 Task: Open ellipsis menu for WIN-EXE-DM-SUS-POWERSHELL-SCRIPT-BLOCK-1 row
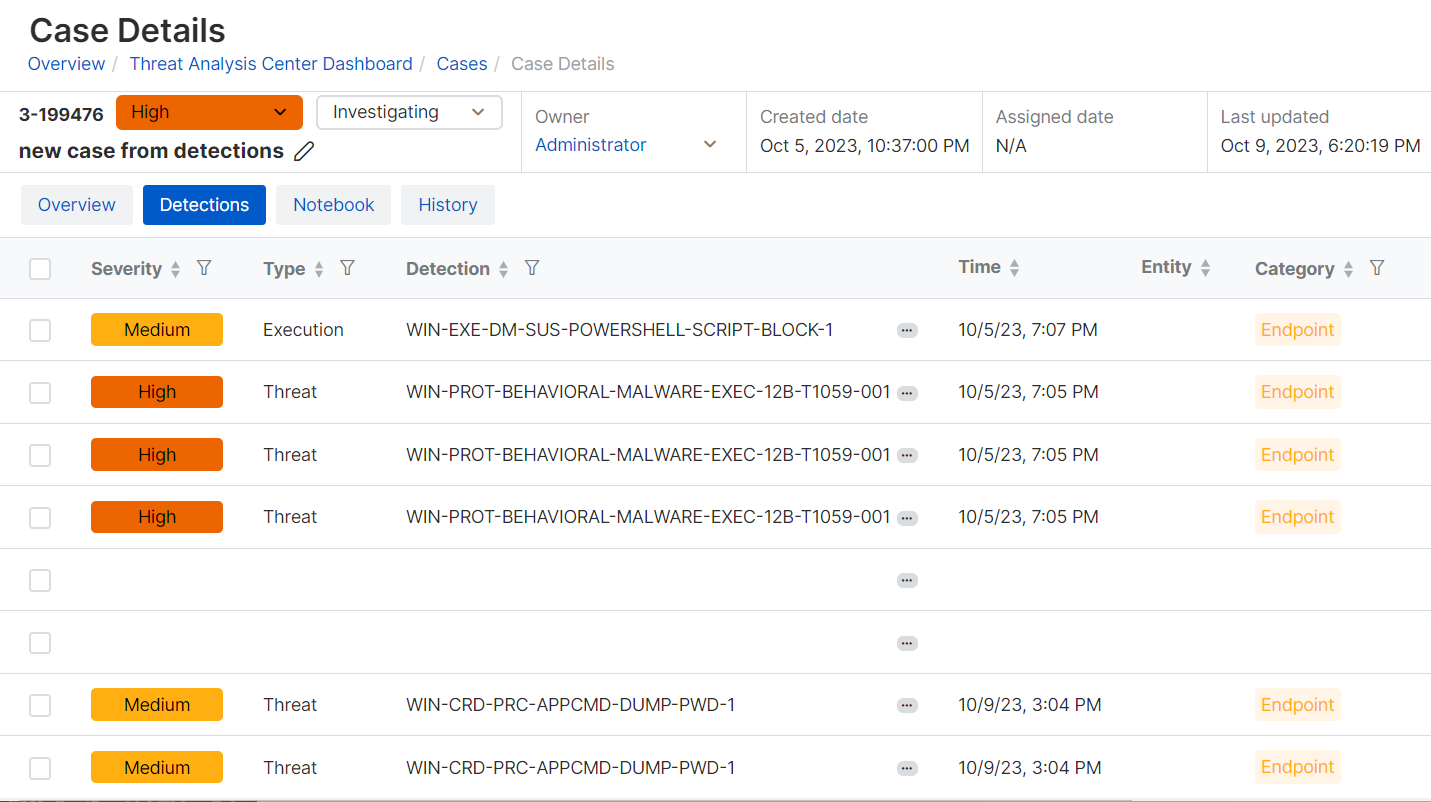[x=907, y=331]
